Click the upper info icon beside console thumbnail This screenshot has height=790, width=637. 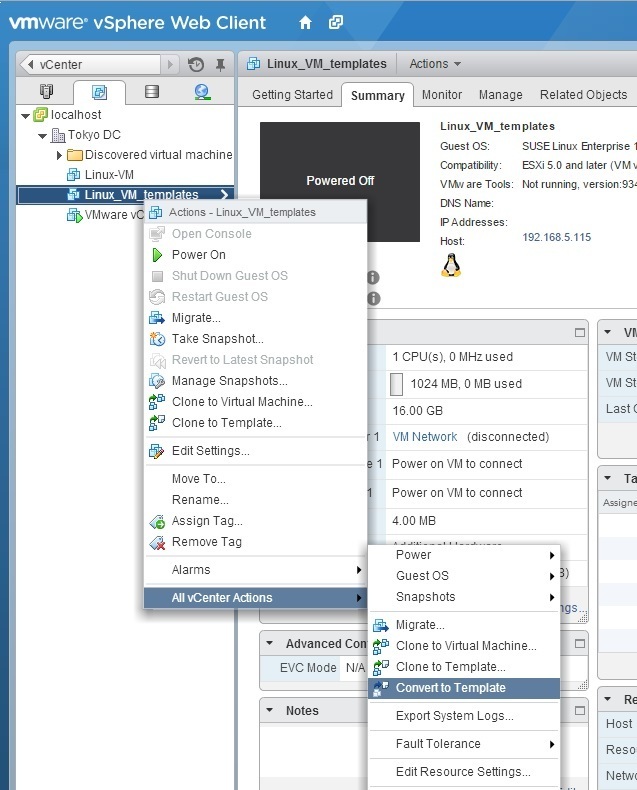[373, 277]
